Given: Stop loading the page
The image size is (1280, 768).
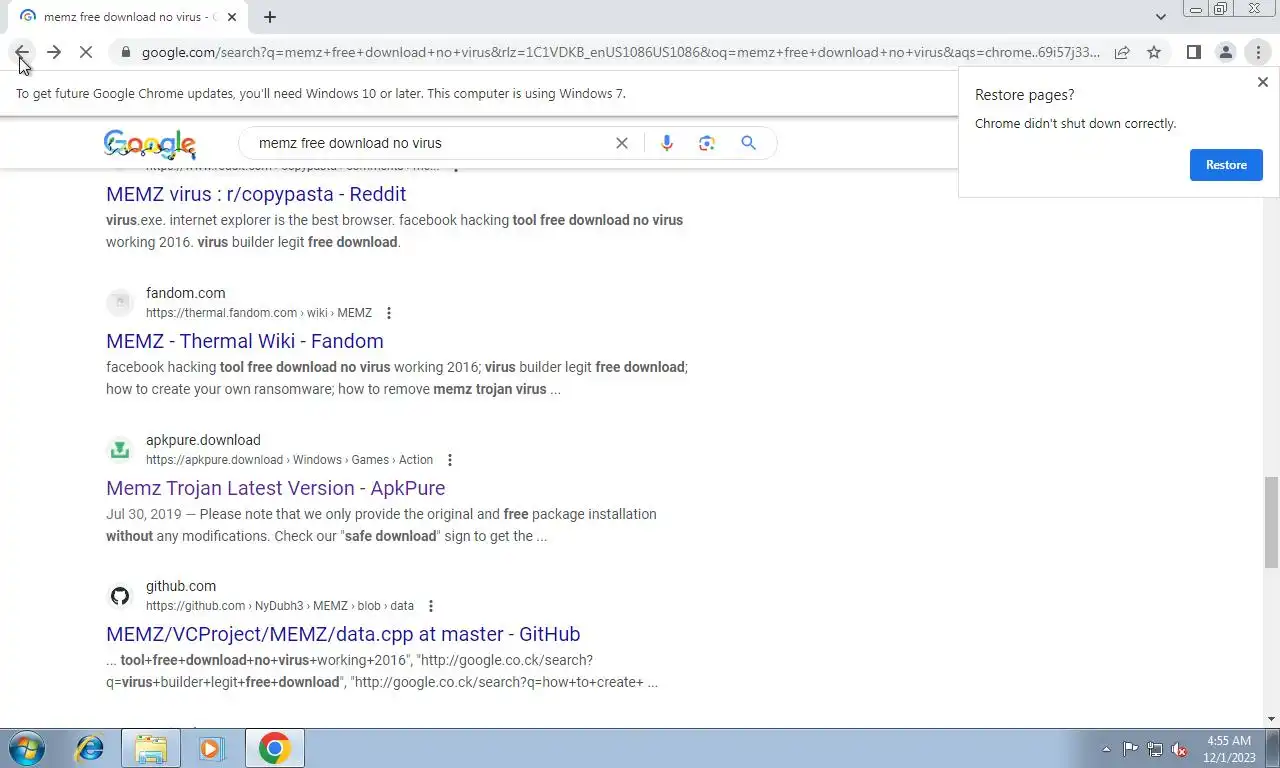Looking at the screenshot, I should pos(86,52).
